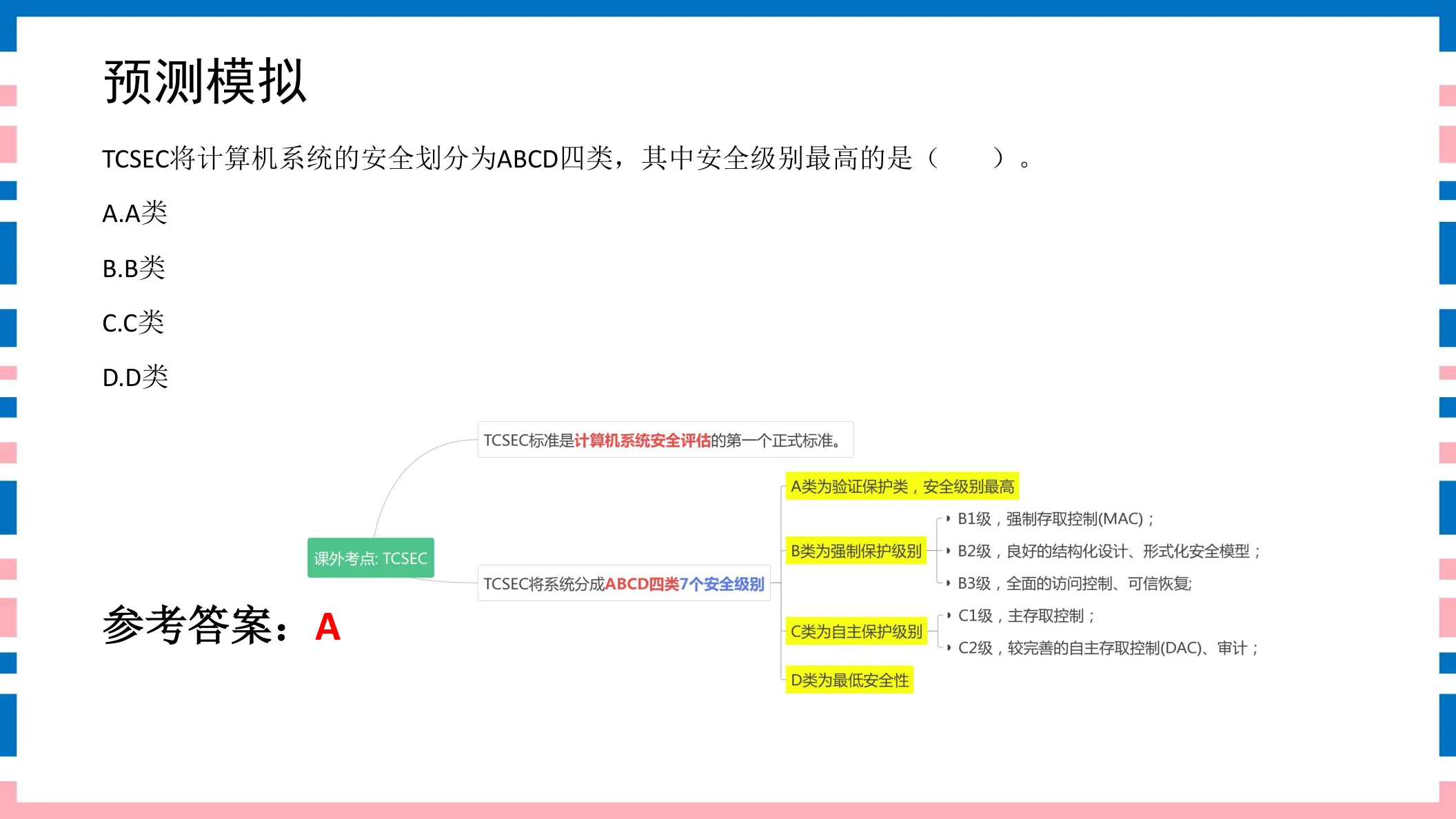Click the B3级 全面的访问控制 item
Viewport: 1456px width, 819px height.
1075,583
